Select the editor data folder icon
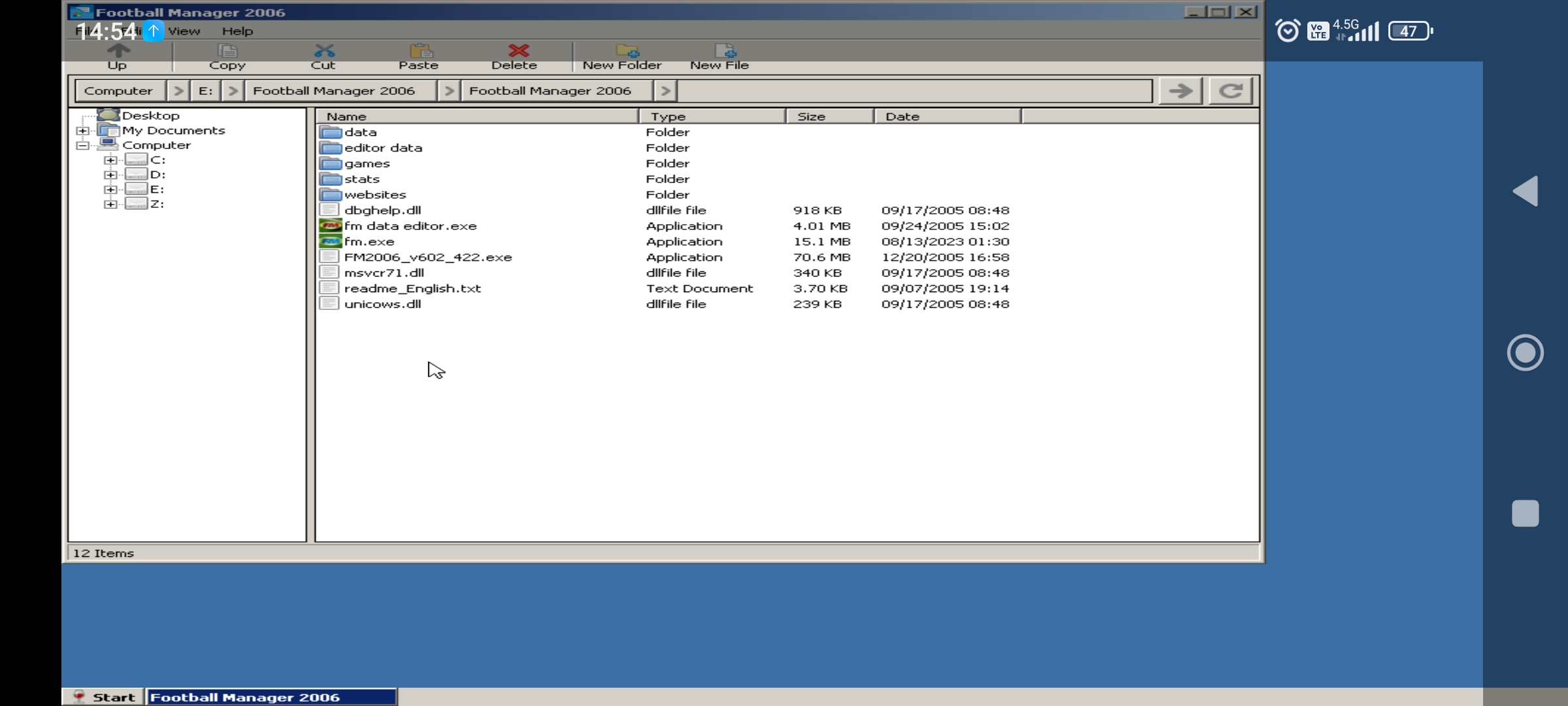 tap(331, 148)
